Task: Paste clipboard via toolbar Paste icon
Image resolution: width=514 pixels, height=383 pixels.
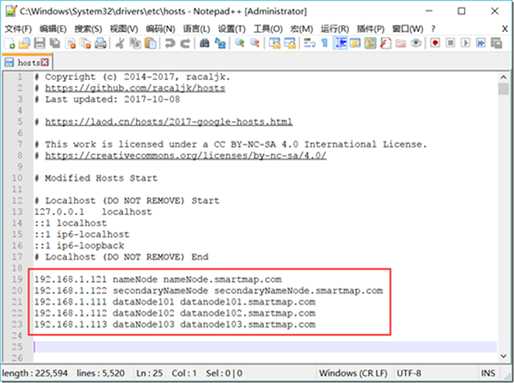Action: click(151, 43)
